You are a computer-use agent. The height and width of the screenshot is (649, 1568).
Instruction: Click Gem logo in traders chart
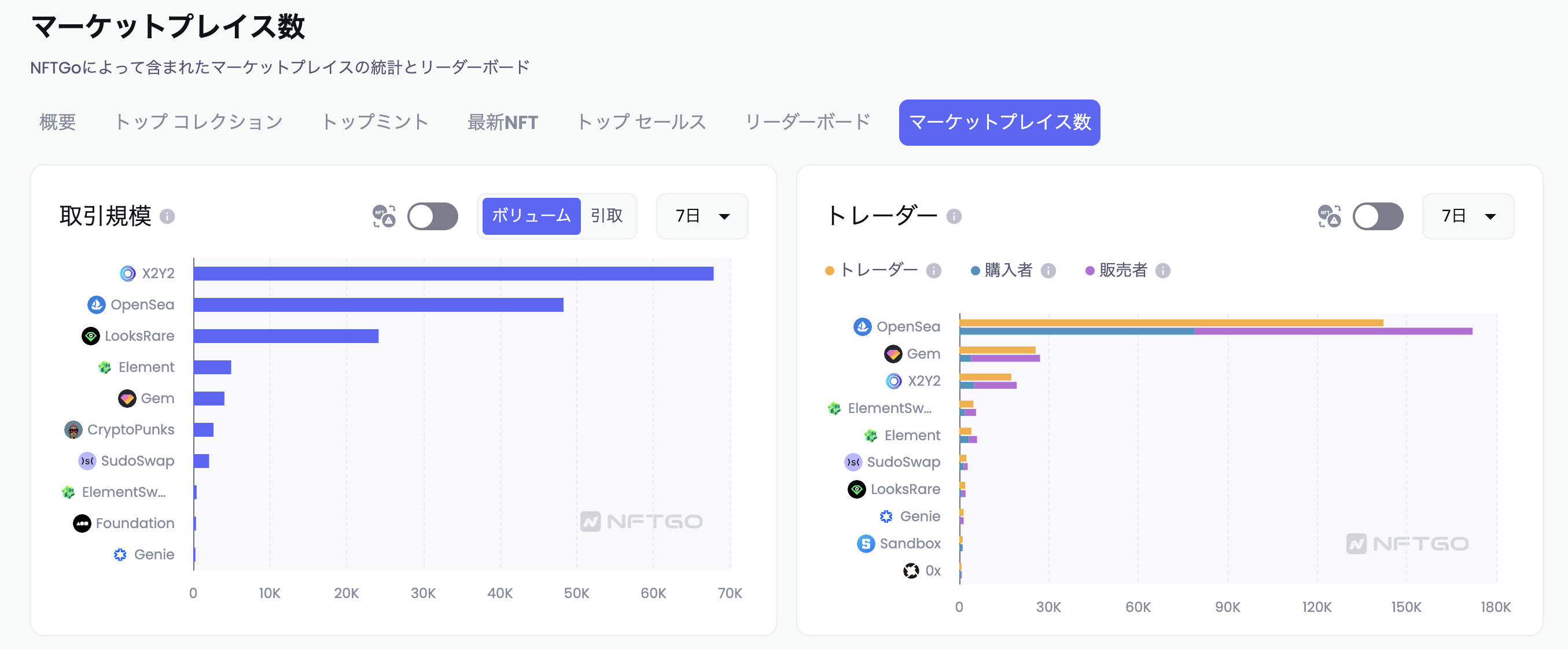tap(892, 354)
